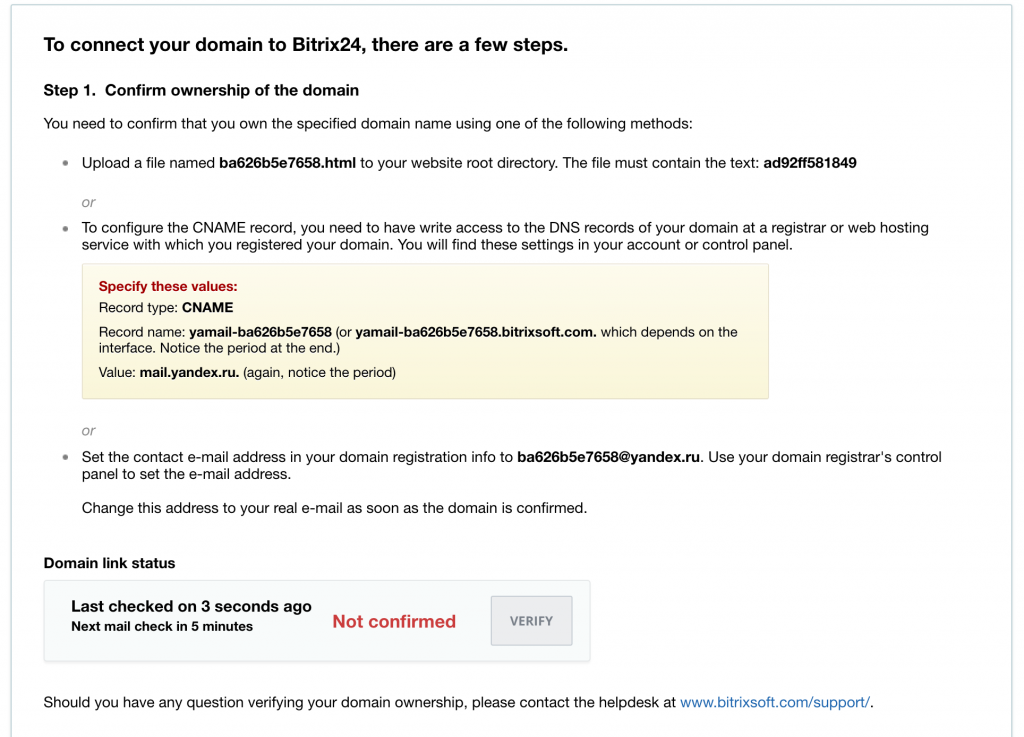
Task: Click the 'or' separator above the CNAME instructions
Action: [89, 202]
